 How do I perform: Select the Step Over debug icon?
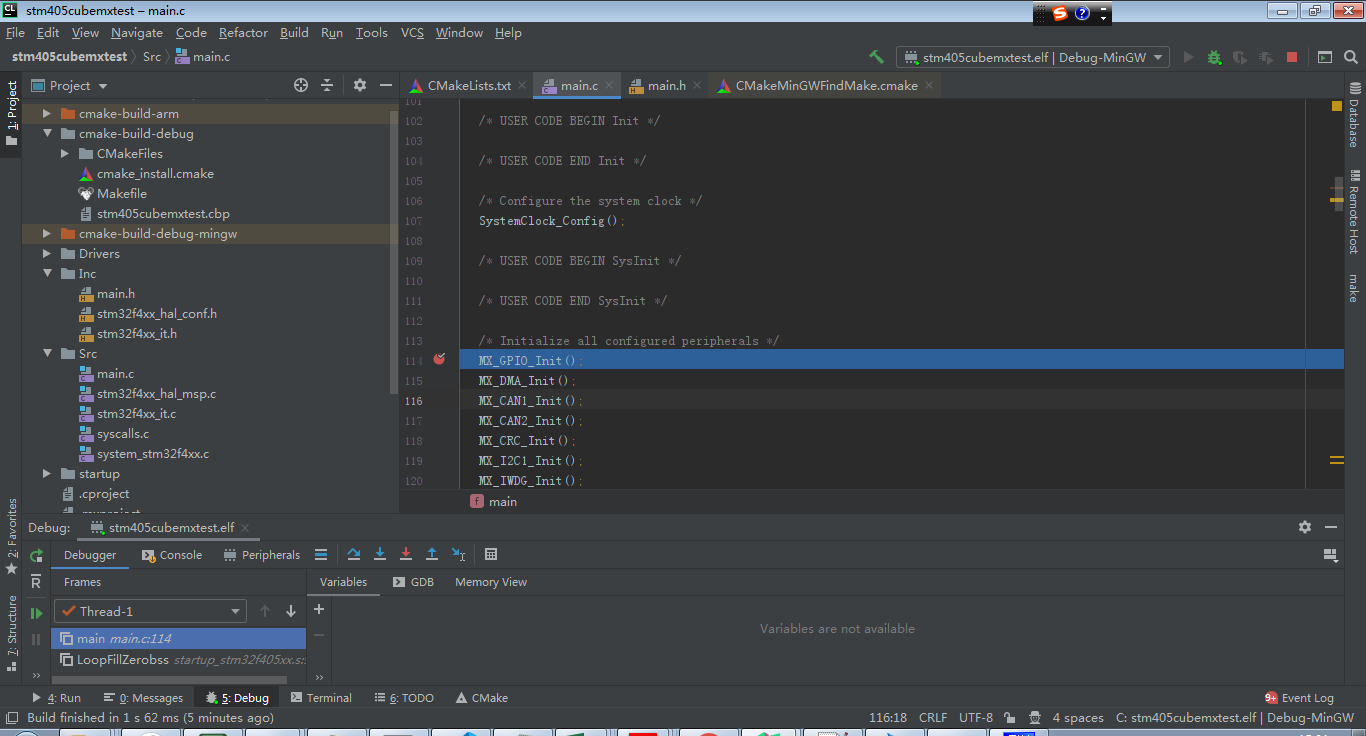pyautogui.click(x=354, y=553)
